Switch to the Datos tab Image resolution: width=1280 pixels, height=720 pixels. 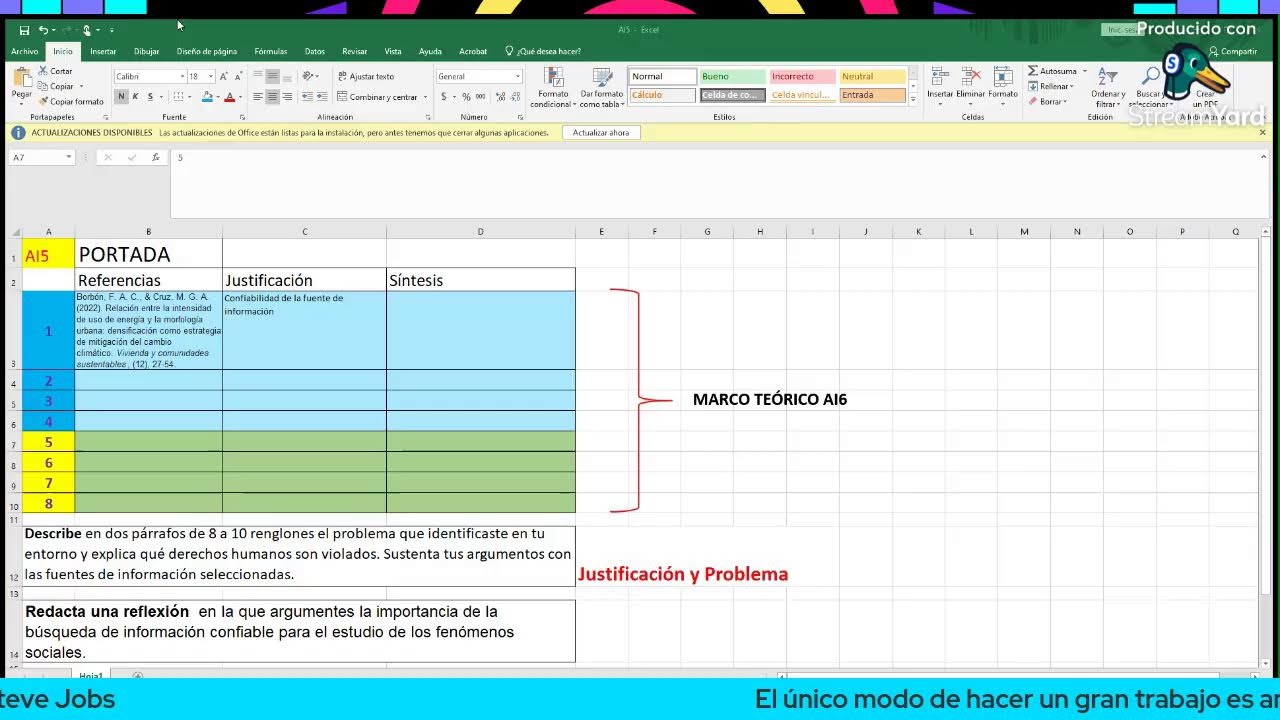(x=315, y=51)
